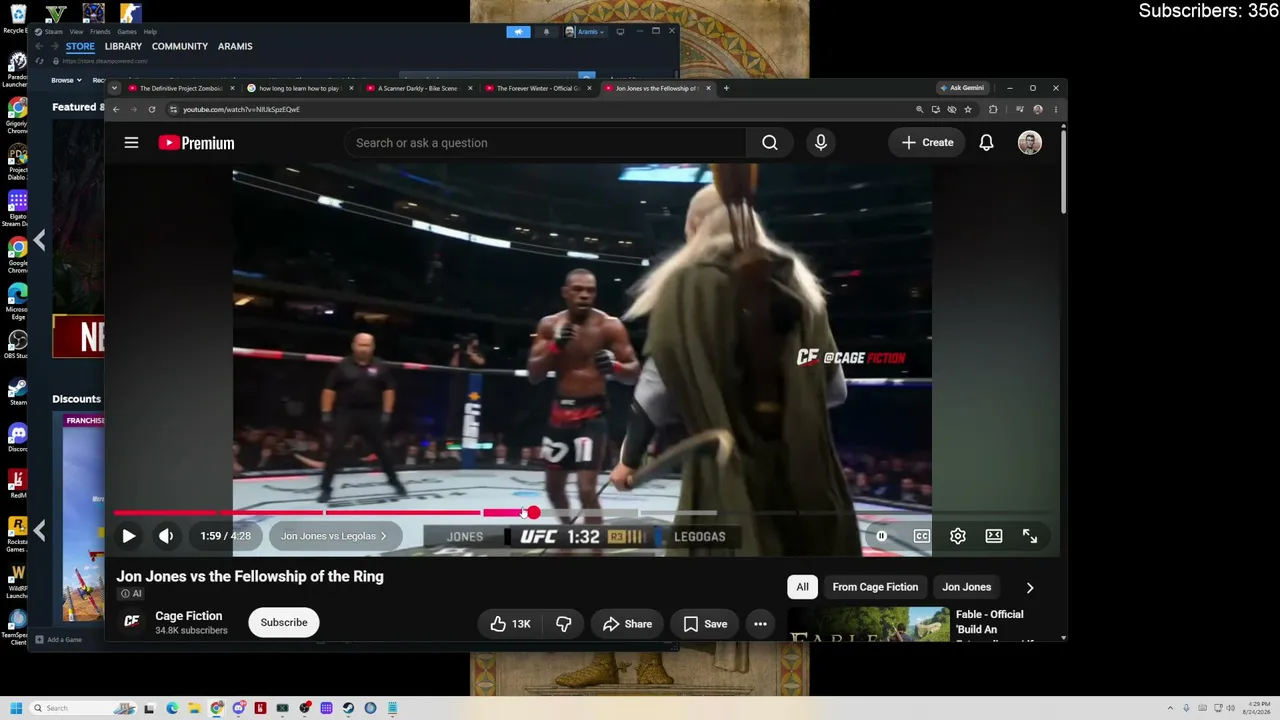
Task: Open the OBS Studio desktop shortcut
Action: click(x=17, y=344)
